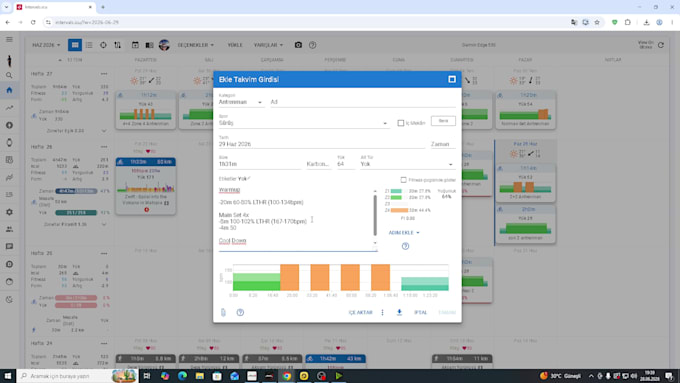
Task: Open the hamburger menu in the sidebar
Action: click(x=9, y=39)
